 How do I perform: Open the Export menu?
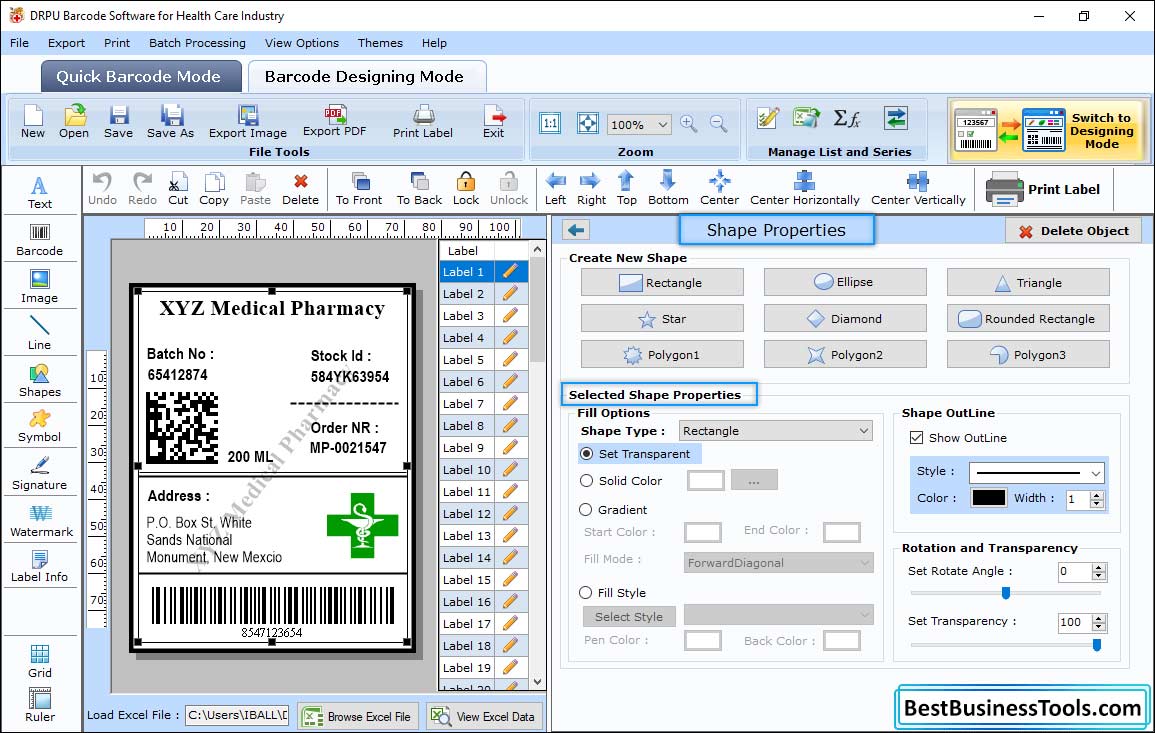click(x=66, y=43)
